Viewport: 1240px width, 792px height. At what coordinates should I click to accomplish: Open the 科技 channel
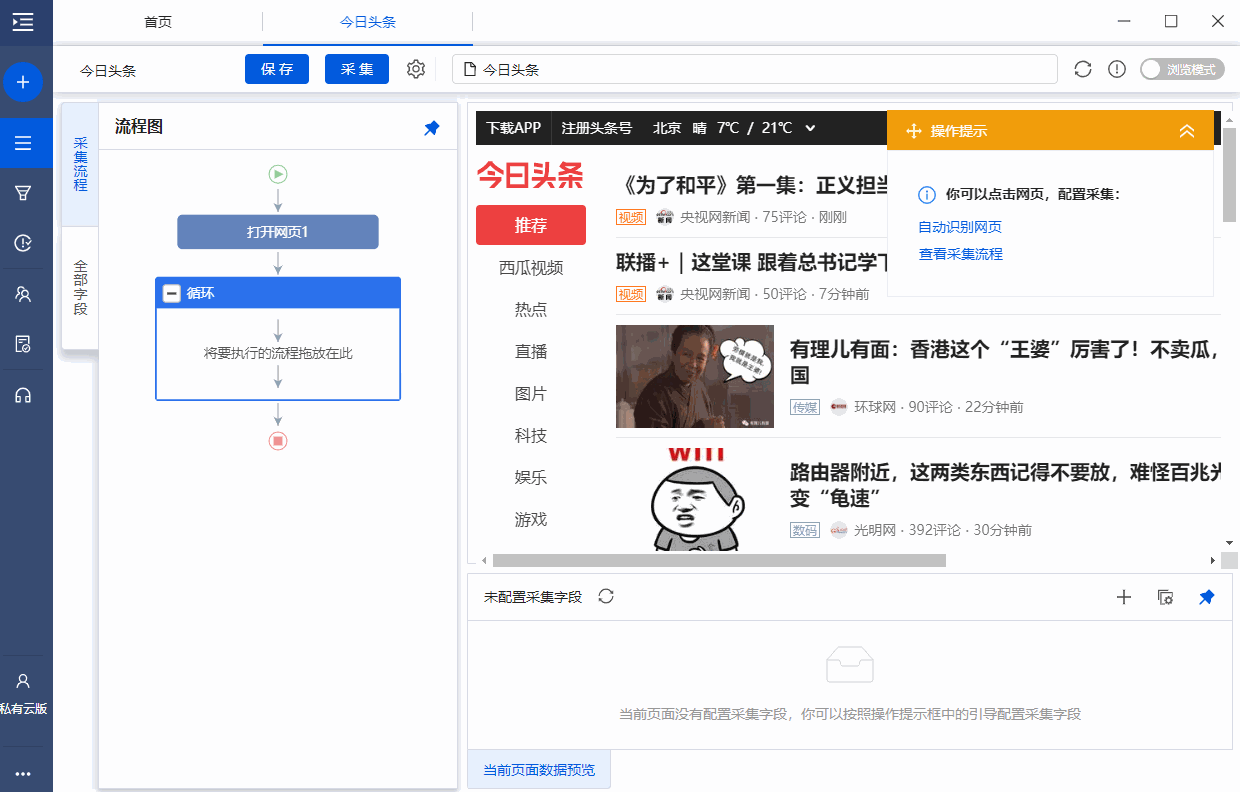point(531,436)
